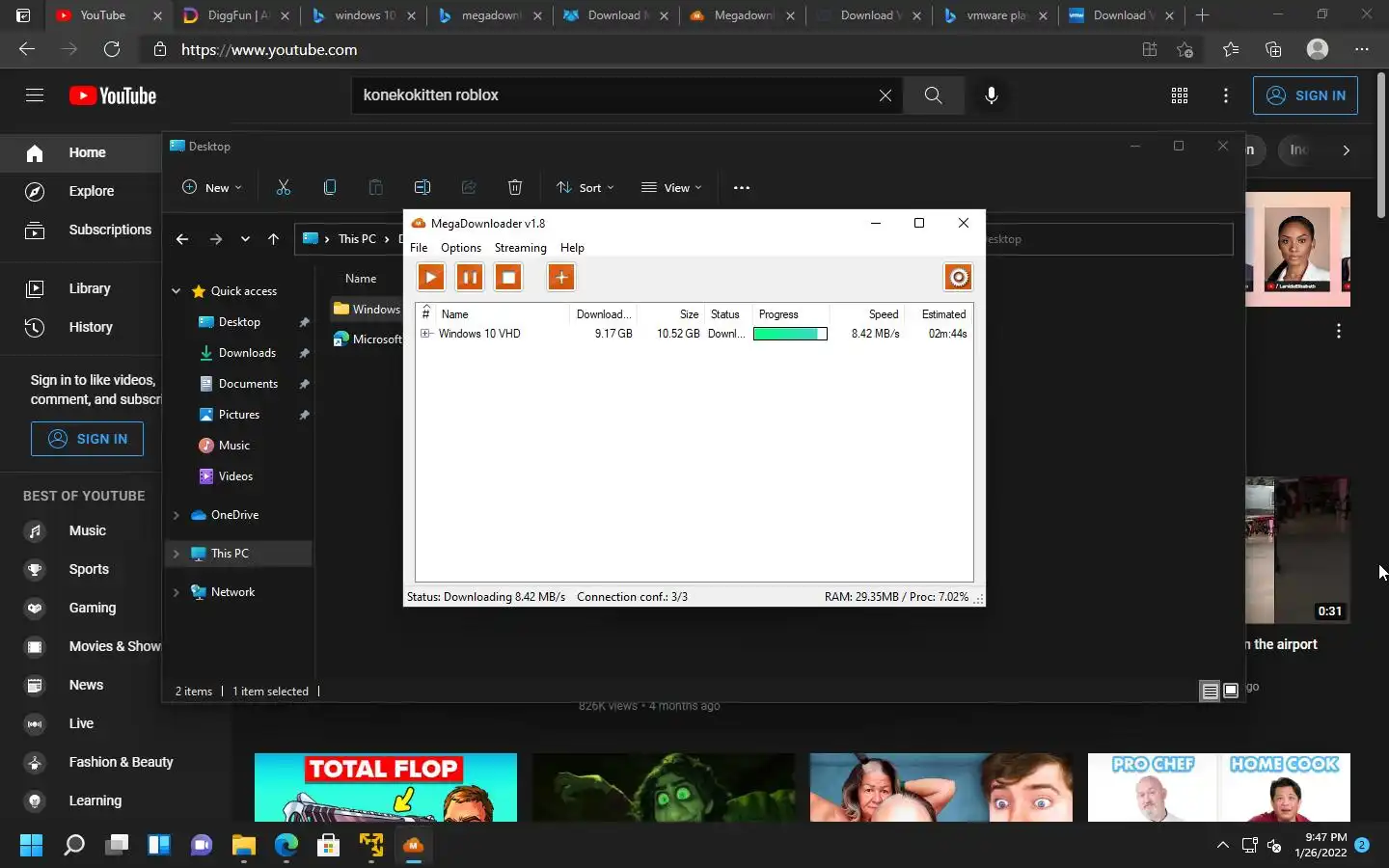
Task: Open MegaDownloader Options menu
Action: coord(461,248)
